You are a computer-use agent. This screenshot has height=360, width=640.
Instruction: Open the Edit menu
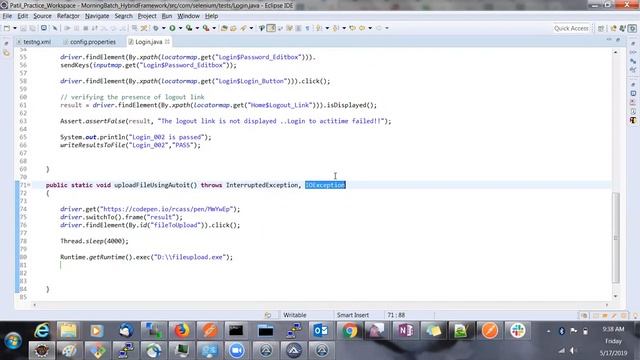(x=23, y=16)
